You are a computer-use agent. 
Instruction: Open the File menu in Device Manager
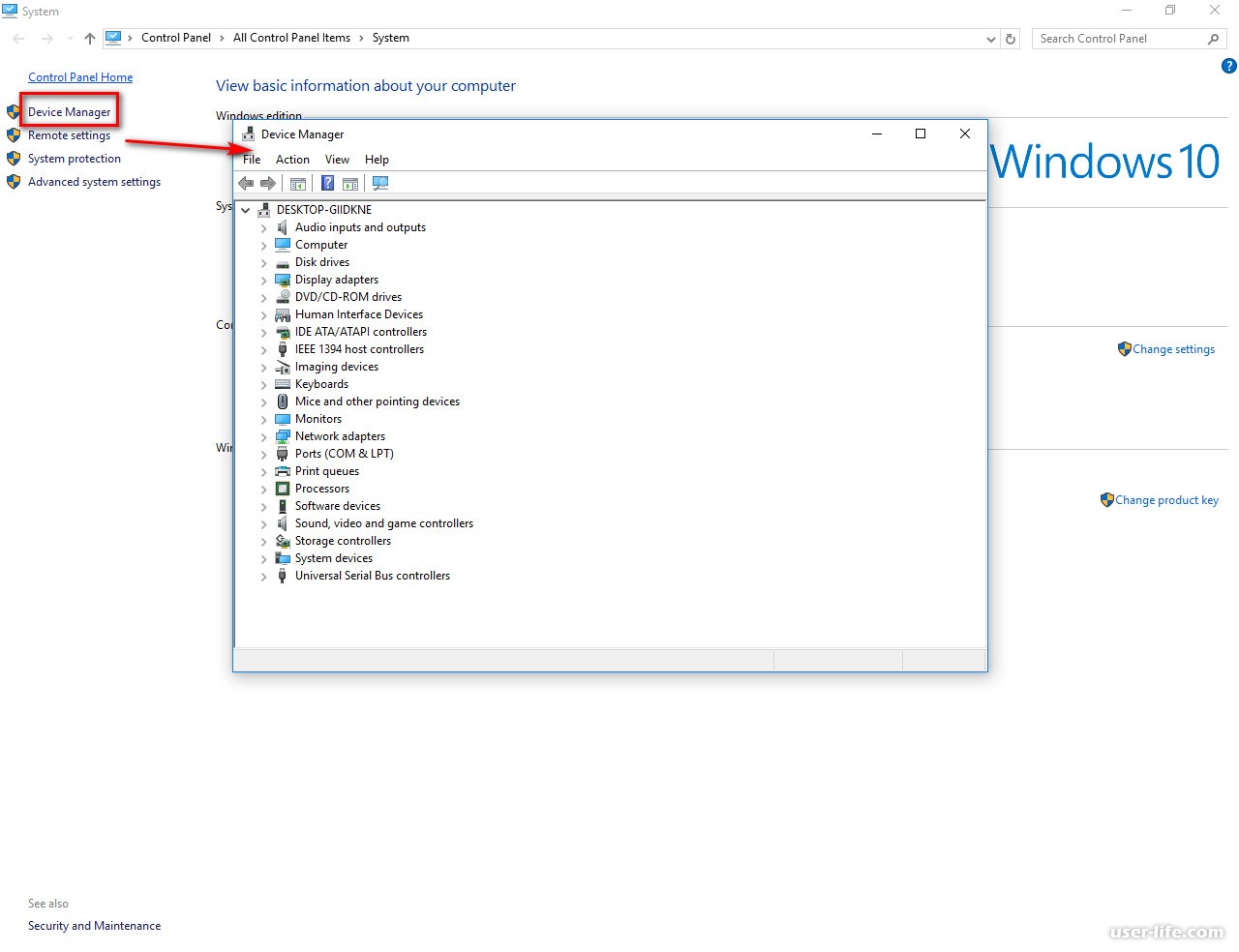252,160
